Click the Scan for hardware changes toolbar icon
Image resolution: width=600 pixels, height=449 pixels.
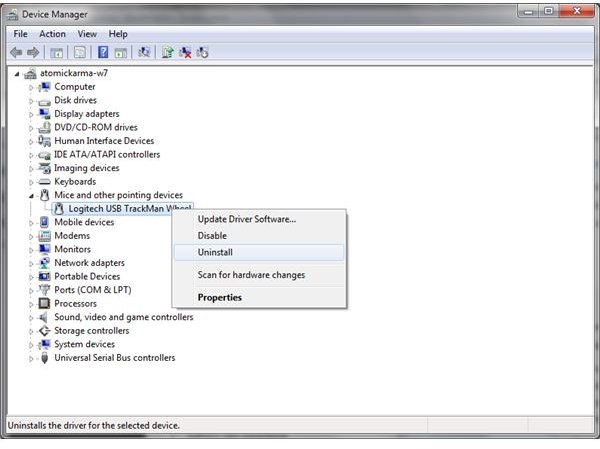coord(144,52)
